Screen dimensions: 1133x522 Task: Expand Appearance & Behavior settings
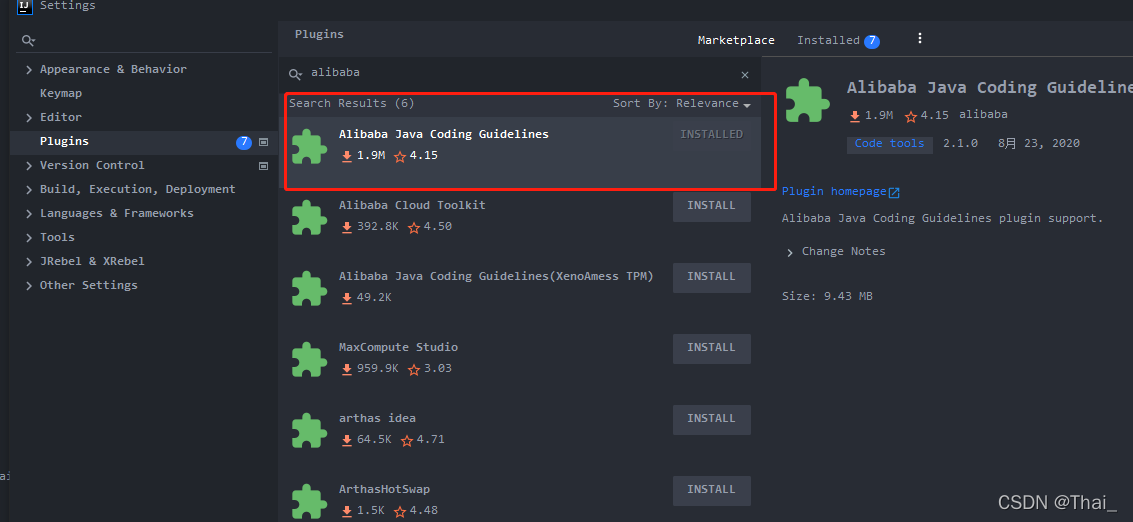pyautogui.click(x=29, y=70)
